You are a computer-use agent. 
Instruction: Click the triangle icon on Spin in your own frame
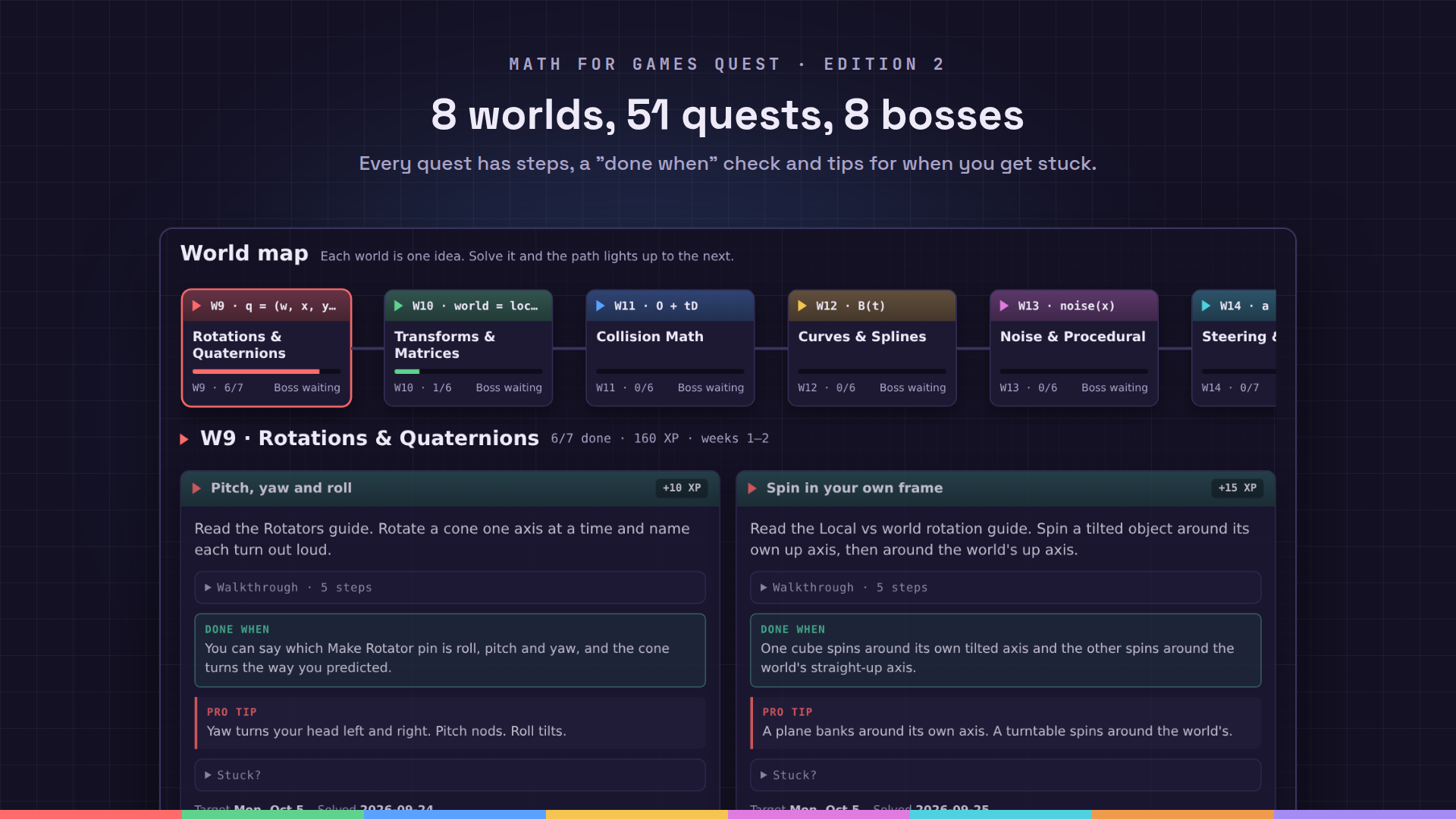[x=752, y=488]
